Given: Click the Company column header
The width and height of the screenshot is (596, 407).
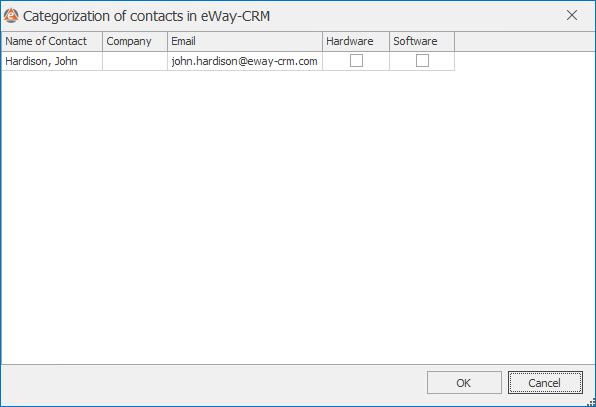Looking at the screenshot, I should coord(135,41).
